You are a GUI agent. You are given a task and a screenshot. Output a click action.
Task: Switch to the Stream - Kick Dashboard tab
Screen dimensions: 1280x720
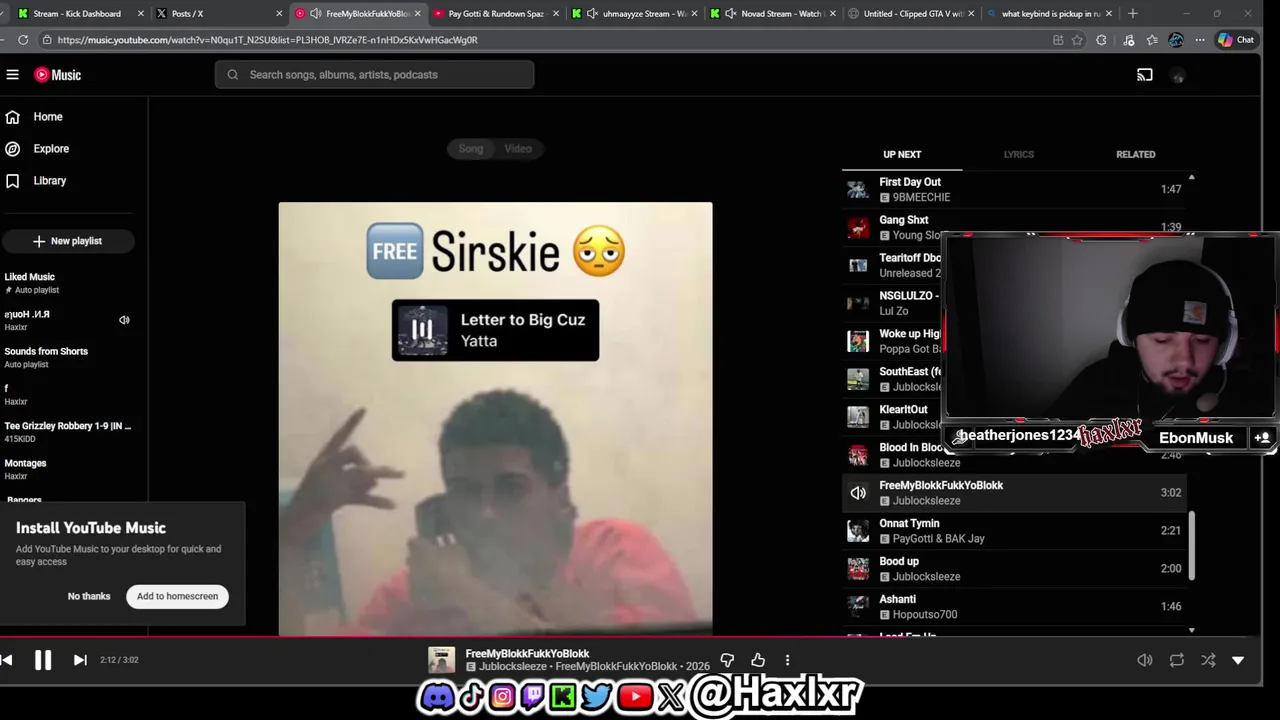[77, 14]
